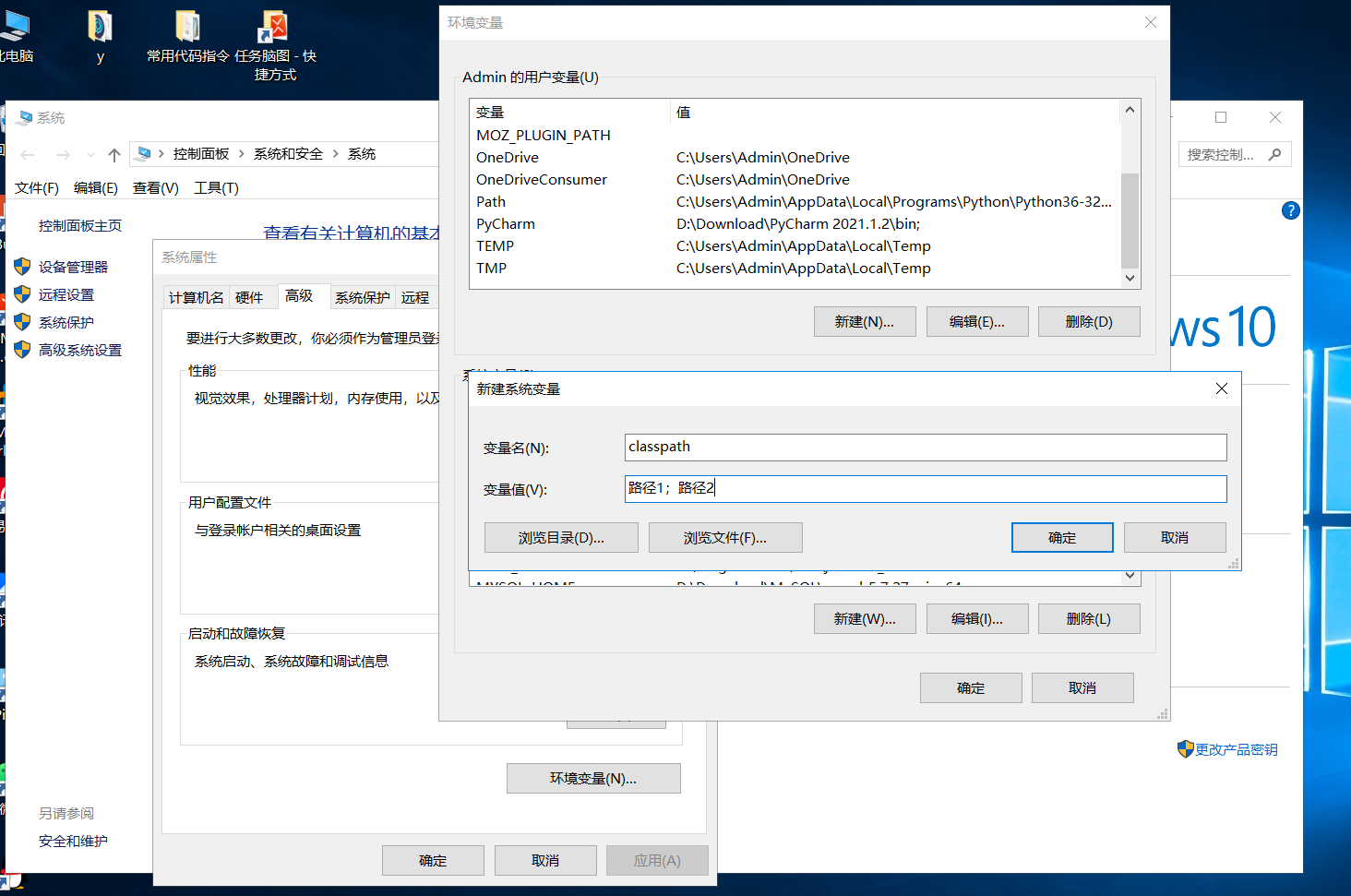Click the 值 column header
This screenshot has width=1351, height=896.
pyautogui.click(x=895, y=113)
